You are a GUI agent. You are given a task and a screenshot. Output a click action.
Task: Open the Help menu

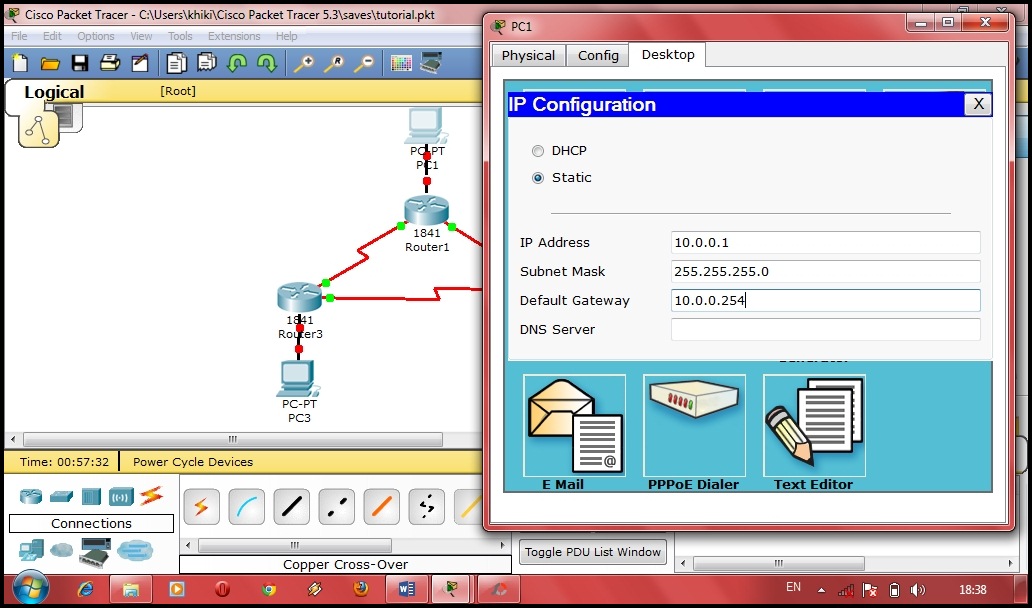pyautogui.click(x=286, y=36)
